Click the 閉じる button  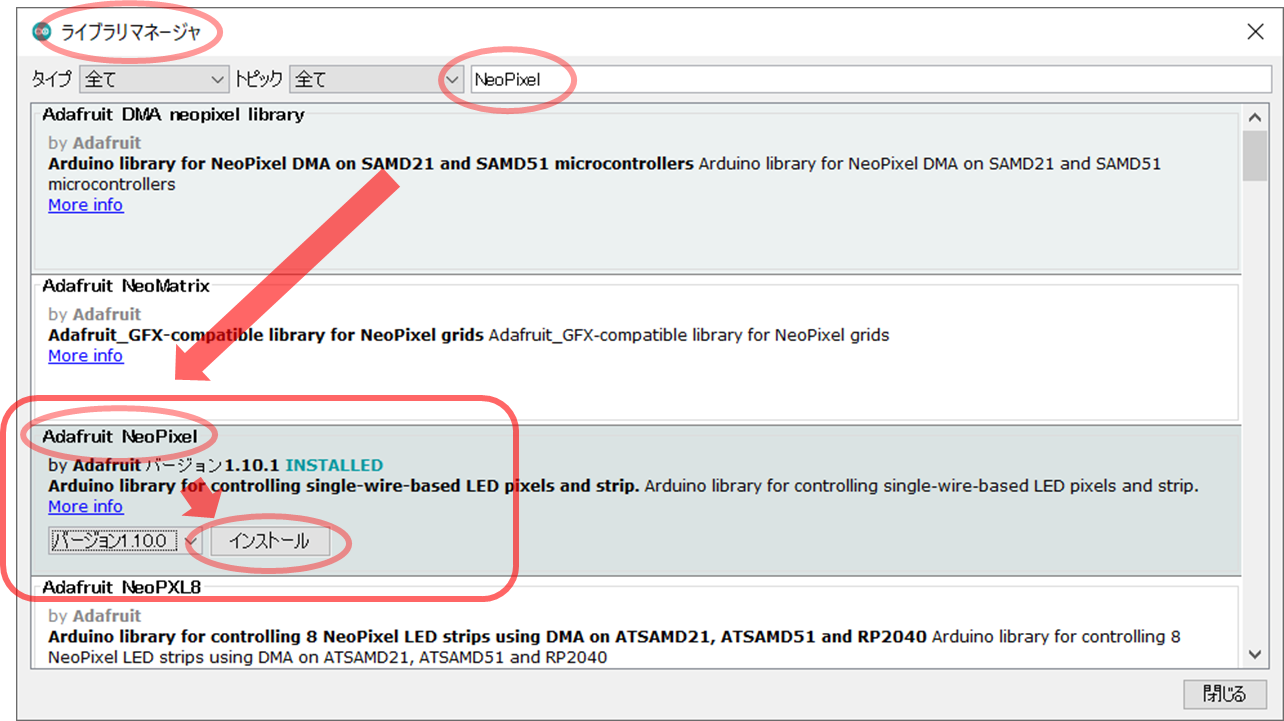click(1225, 693)
